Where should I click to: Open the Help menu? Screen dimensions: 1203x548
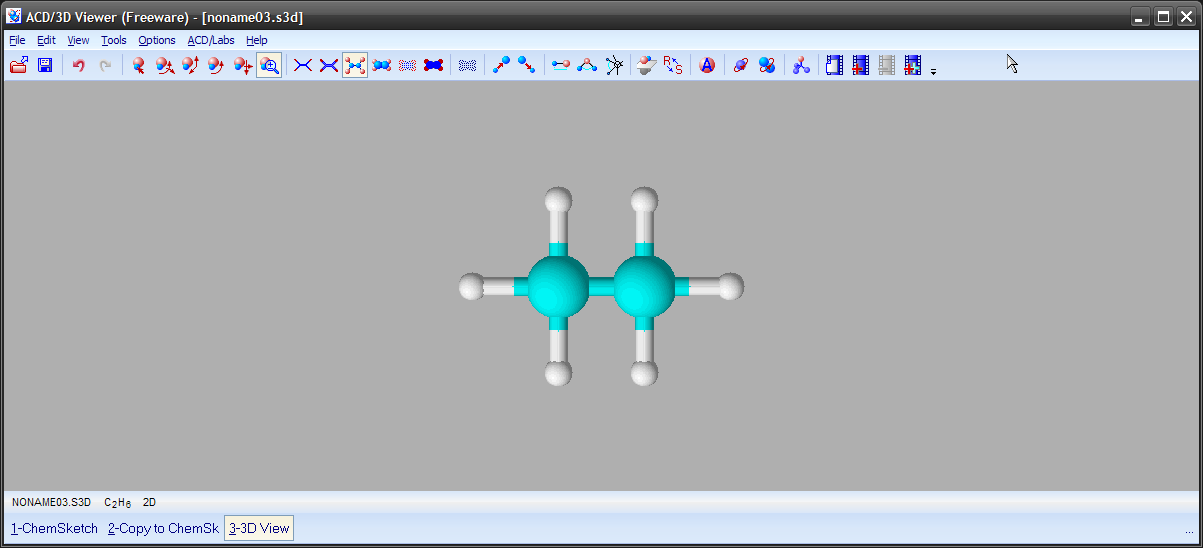(257, 40)
